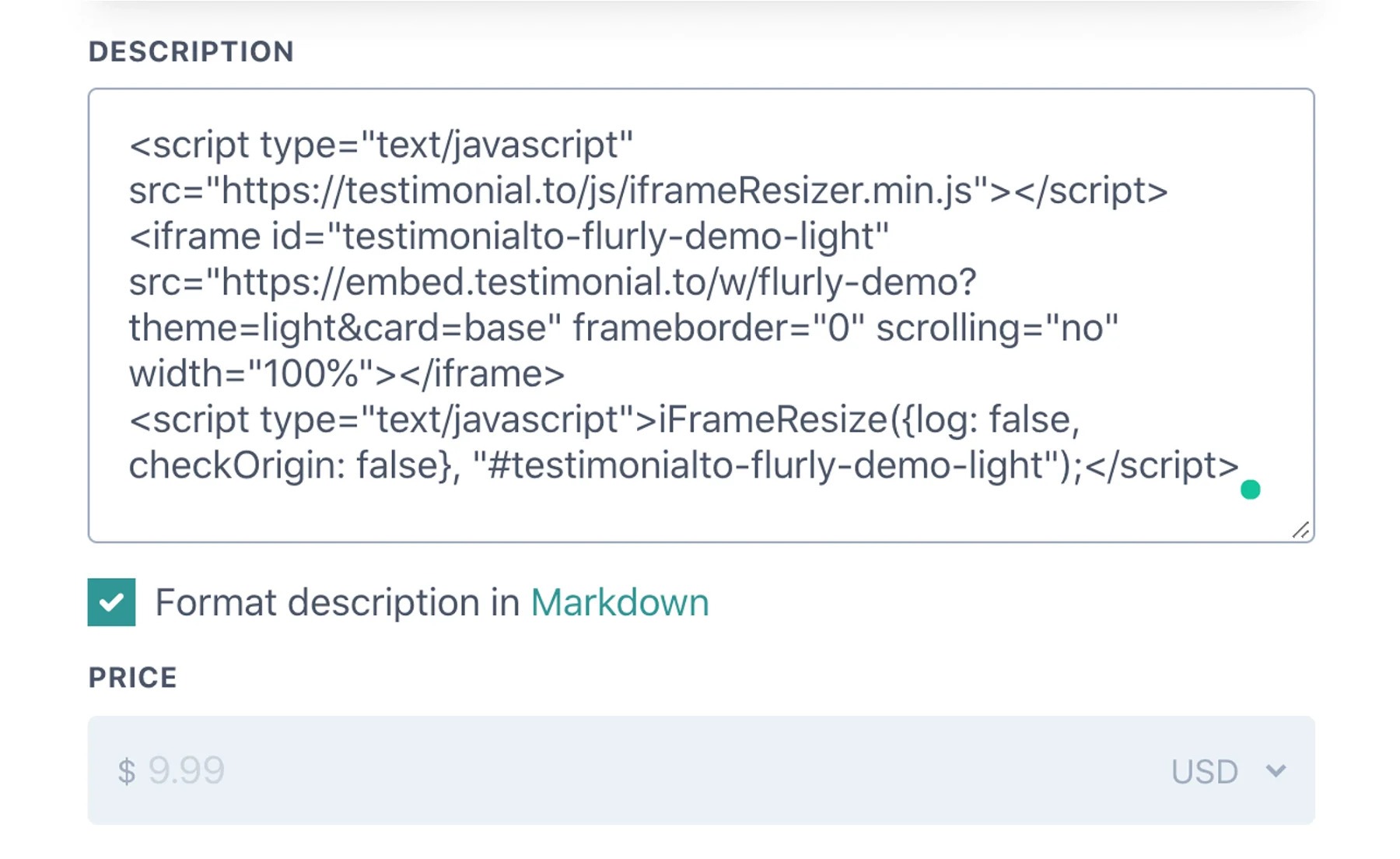Image resolution: width=1400 pixels, height=859 pixels.
Task: Click the iFrameResize({log: false, text
Action: pyautogui.click(x=870, y=419)
